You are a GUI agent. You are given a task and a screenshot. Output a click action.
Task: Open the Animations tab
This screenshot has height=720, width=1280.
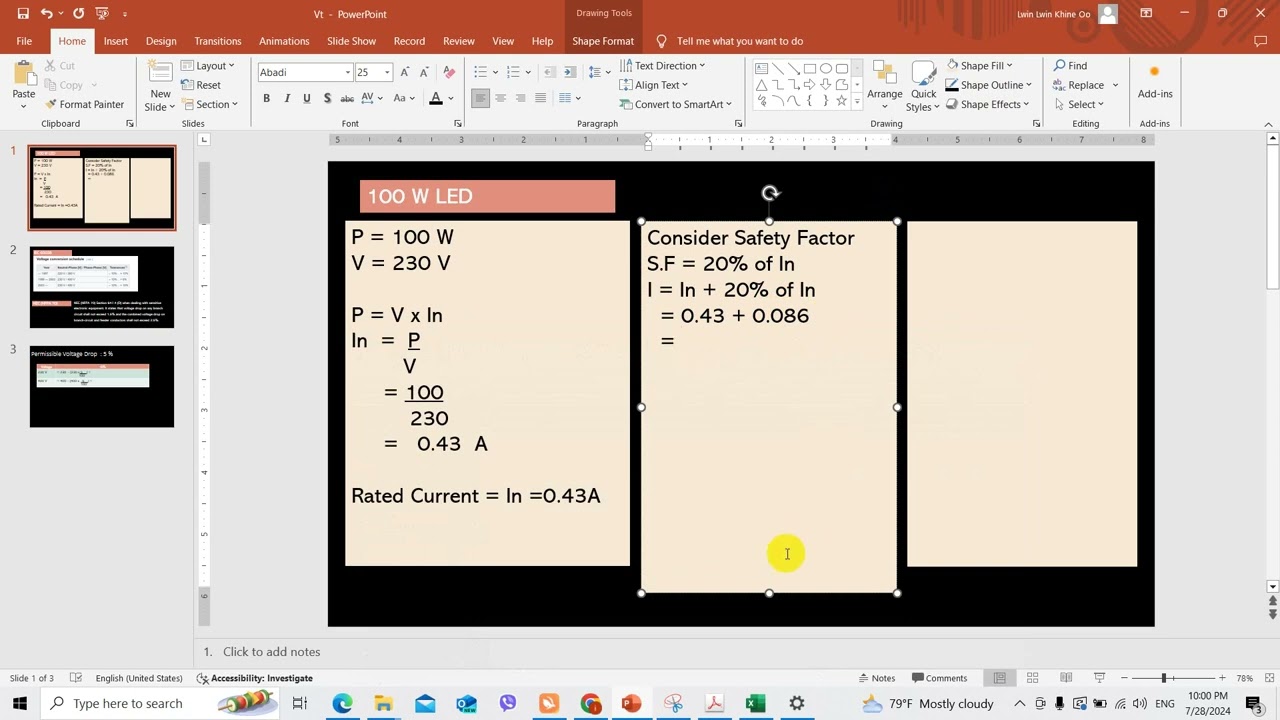pos(284,41)
